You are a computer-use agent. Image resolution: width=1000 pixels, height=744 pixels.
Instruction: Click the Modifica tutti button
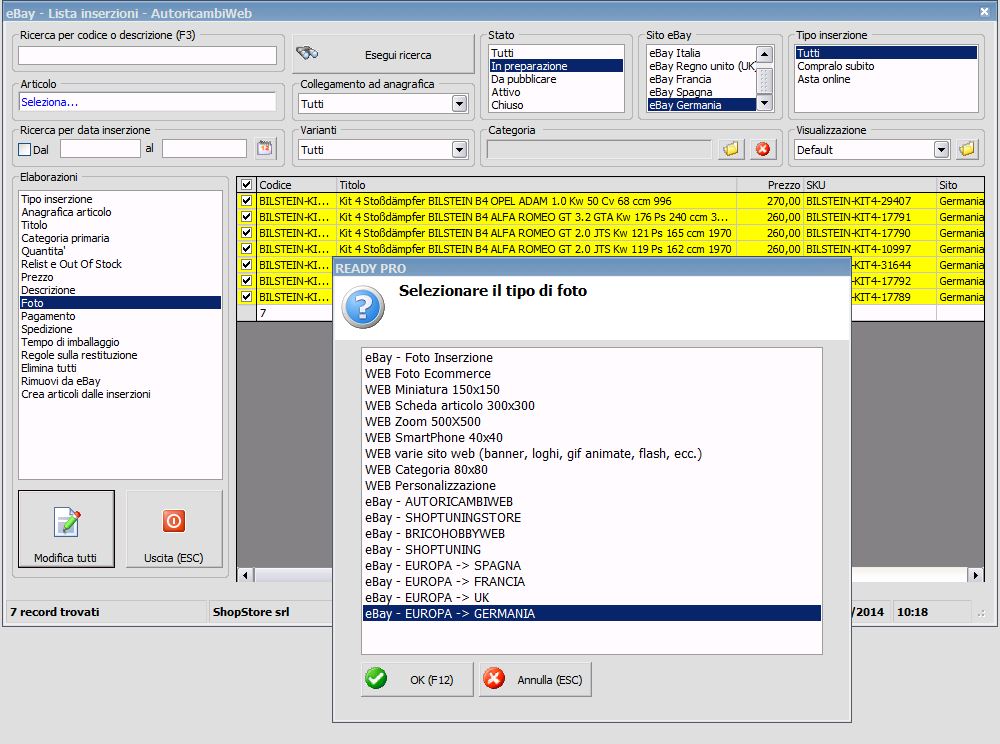[66, 529]
